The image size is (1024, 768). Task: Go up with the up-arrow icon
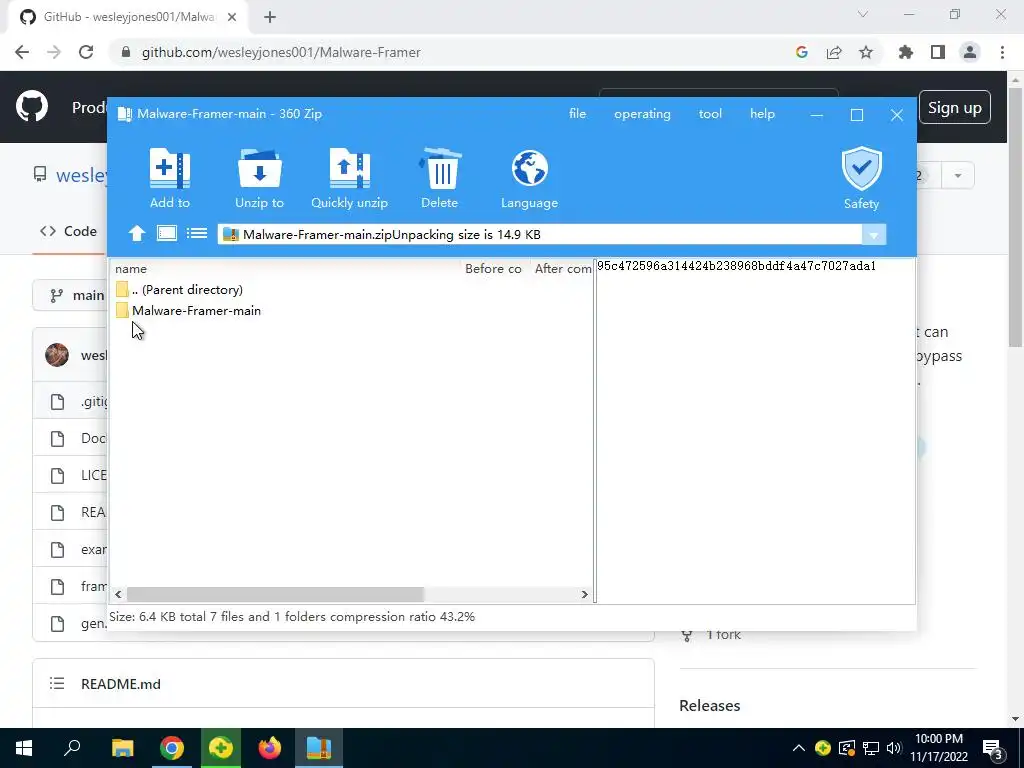click(x=136, y=233)
